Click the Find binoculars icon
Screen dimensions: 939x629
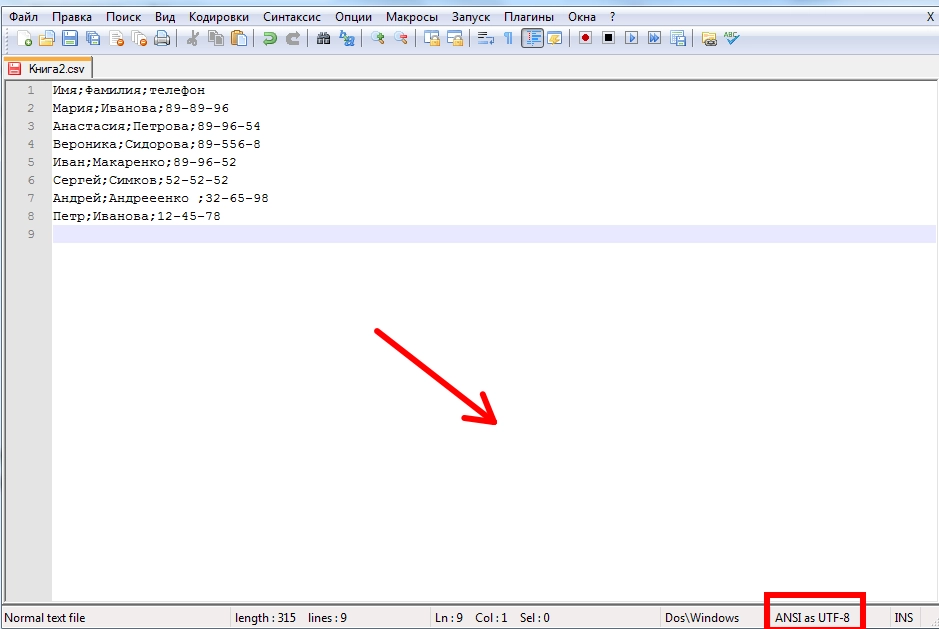point(323,39)
